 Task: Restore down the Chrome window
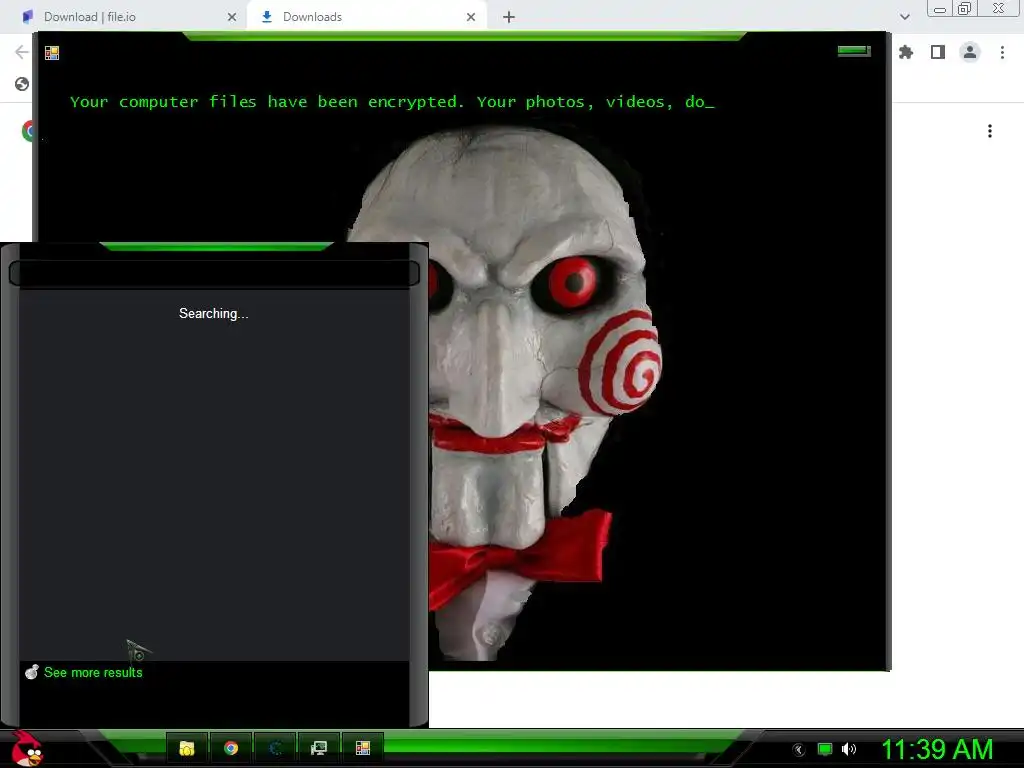pos(964,8)
